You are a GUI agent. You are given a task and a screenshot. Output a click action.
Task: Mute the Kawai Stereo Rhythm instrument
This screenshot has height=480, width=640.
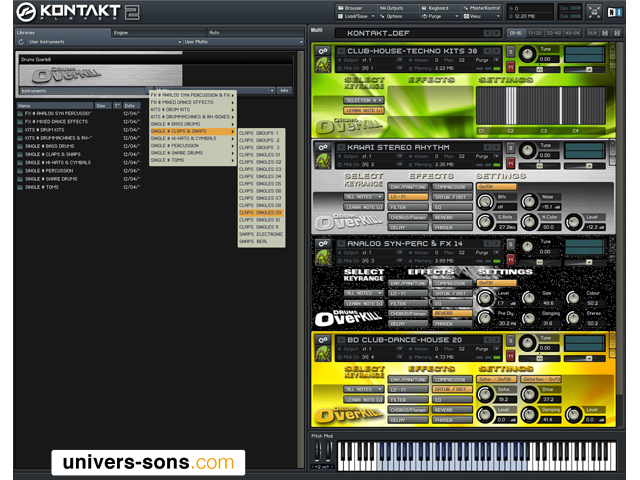pos(510,163)
